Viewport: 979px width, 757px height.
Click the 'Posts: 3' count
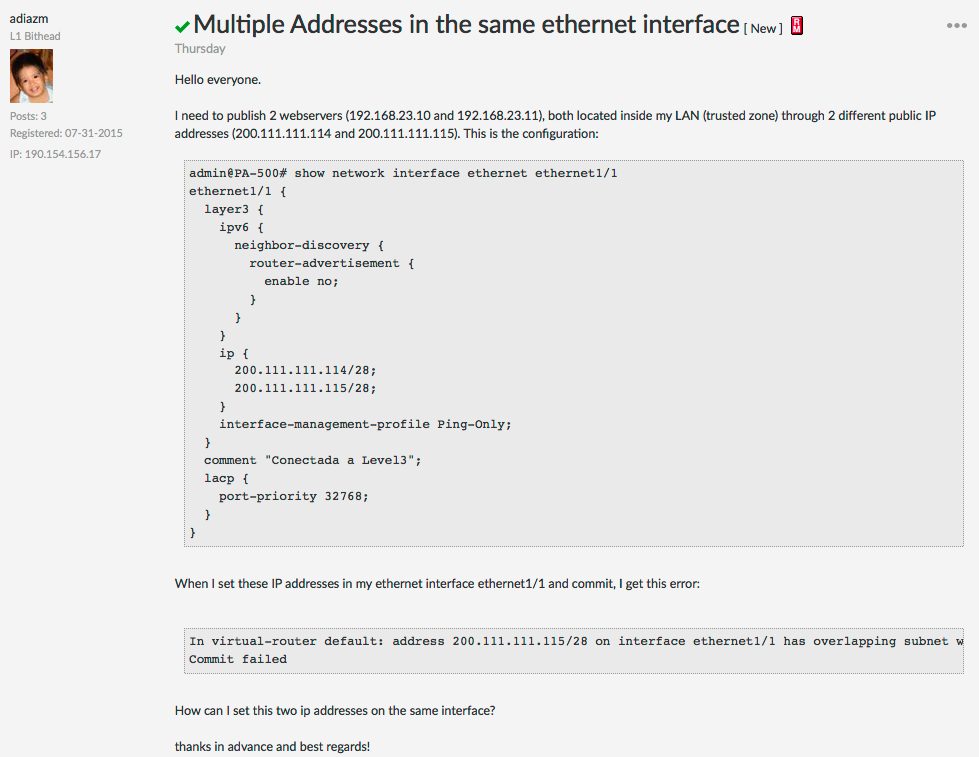click(x=28, y=116)
